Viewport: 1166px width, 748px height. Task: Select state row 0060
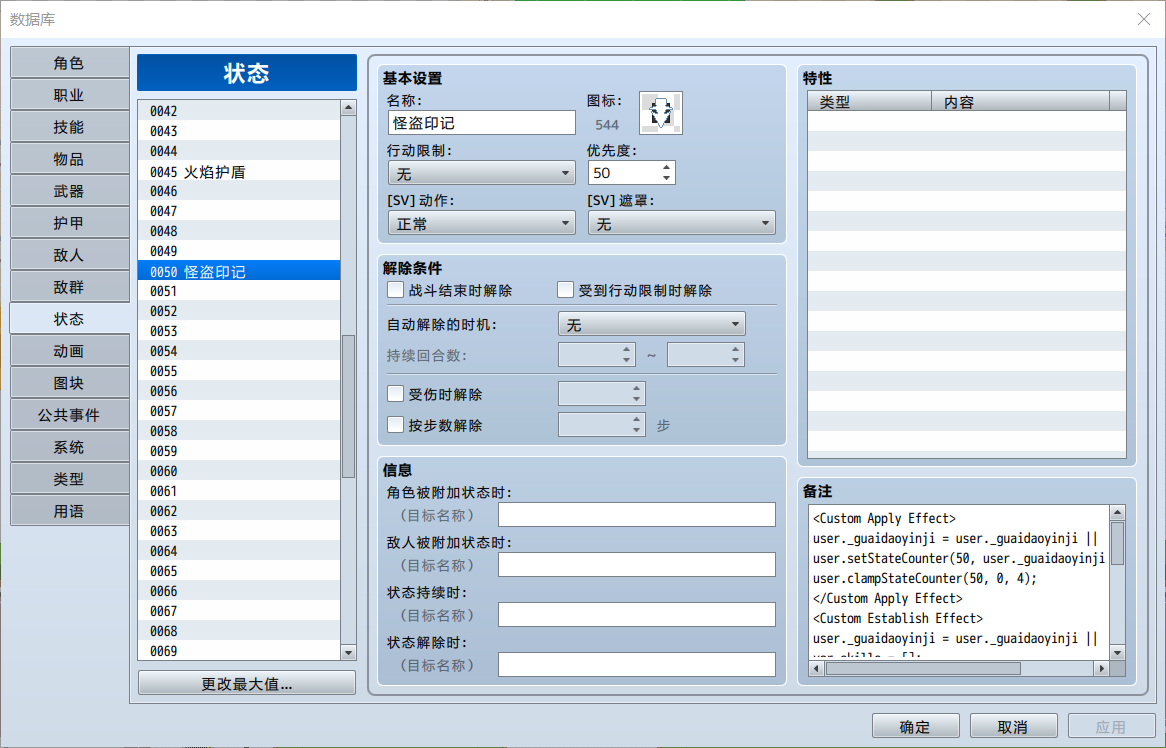click(x=239, y=471)
